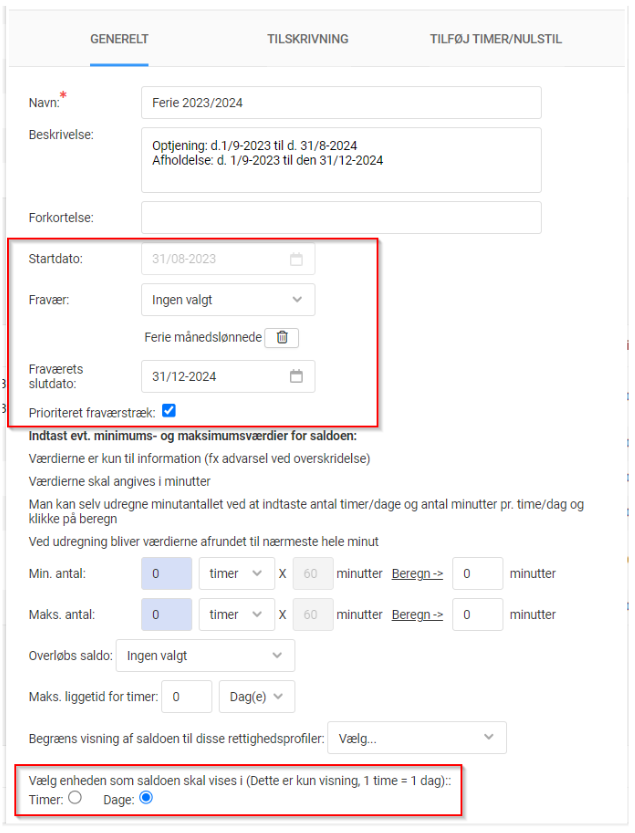
Task: Delete Ferie månedslønnede with trash icon
Action: point(282,338)
